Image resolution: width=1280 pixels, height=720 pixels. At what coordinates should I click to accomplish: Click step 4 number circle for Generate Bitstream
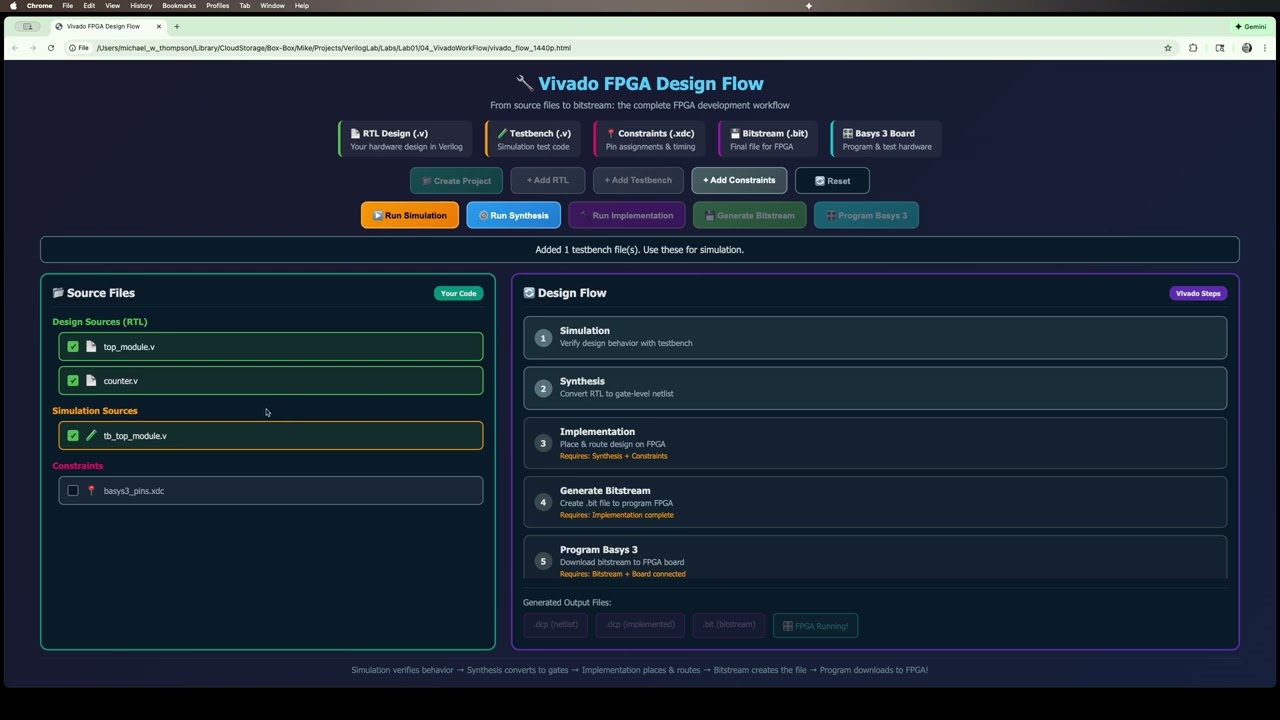pos(543,502)
